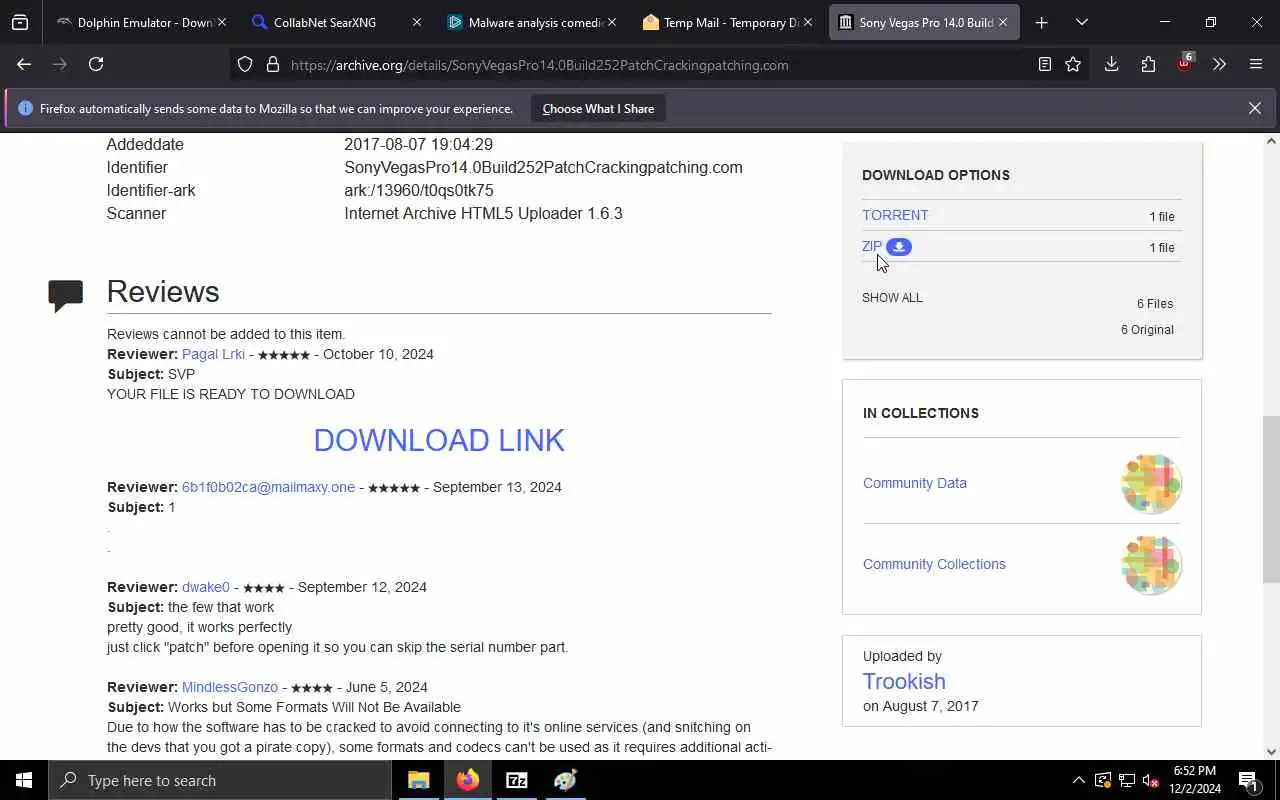Go back with the back arrow button
The image size is (1280, 800).
pos(24,64)
